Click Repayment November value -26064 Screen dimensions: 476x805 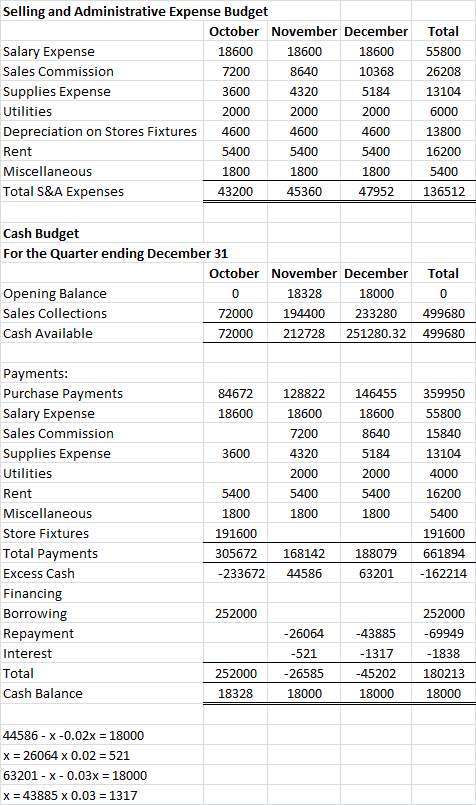[304, 634]
